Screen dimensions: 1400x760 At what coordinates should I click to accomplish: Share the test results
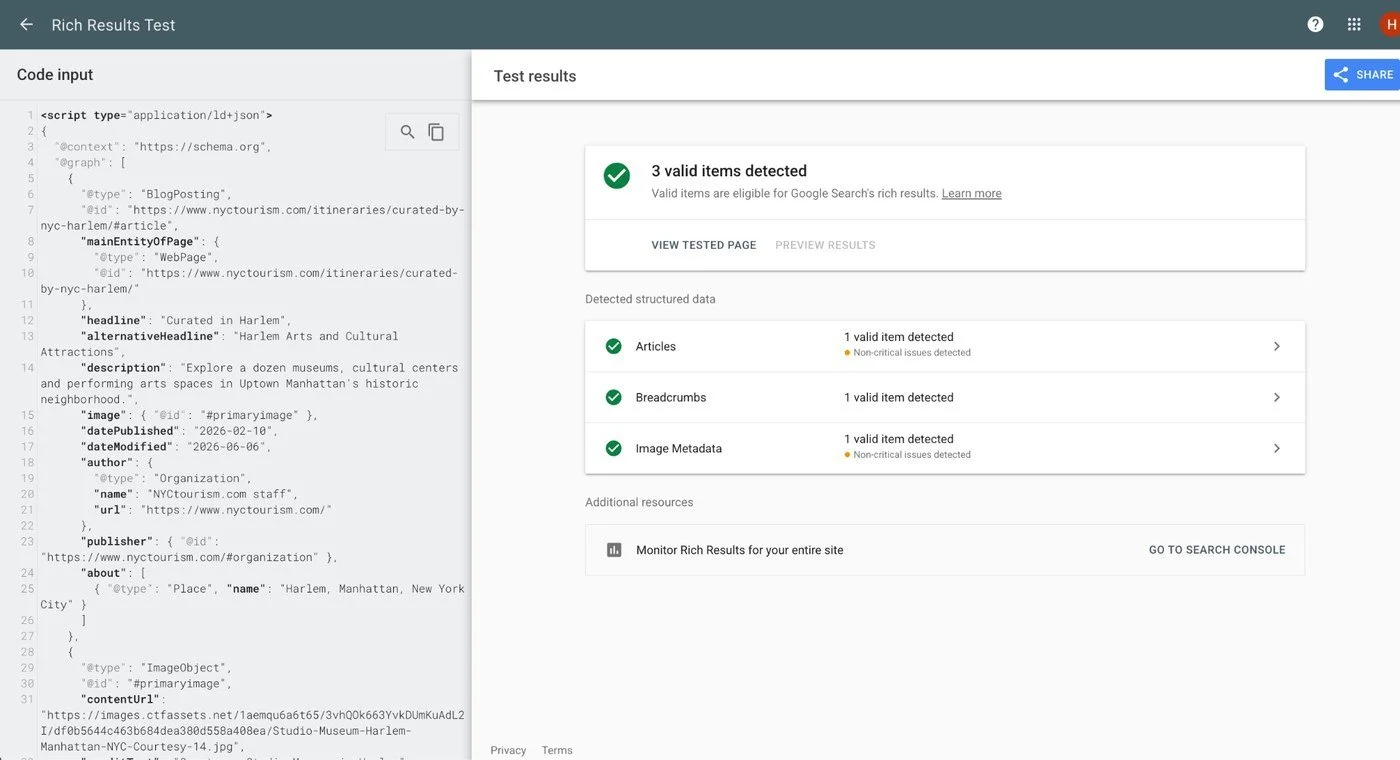(x=1362, y=74)
